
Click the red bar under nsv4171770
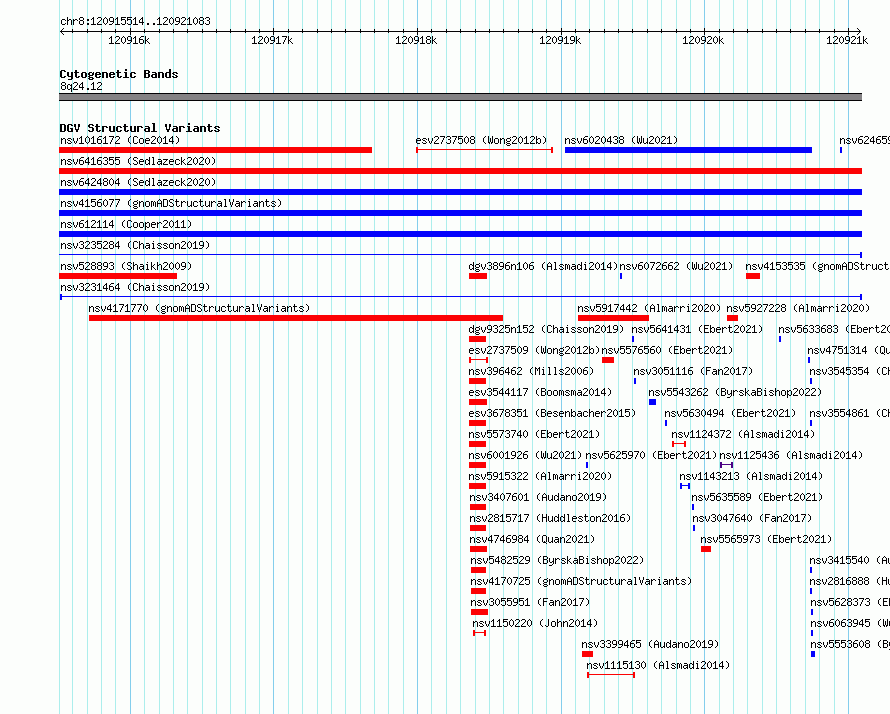coord(296,318)
